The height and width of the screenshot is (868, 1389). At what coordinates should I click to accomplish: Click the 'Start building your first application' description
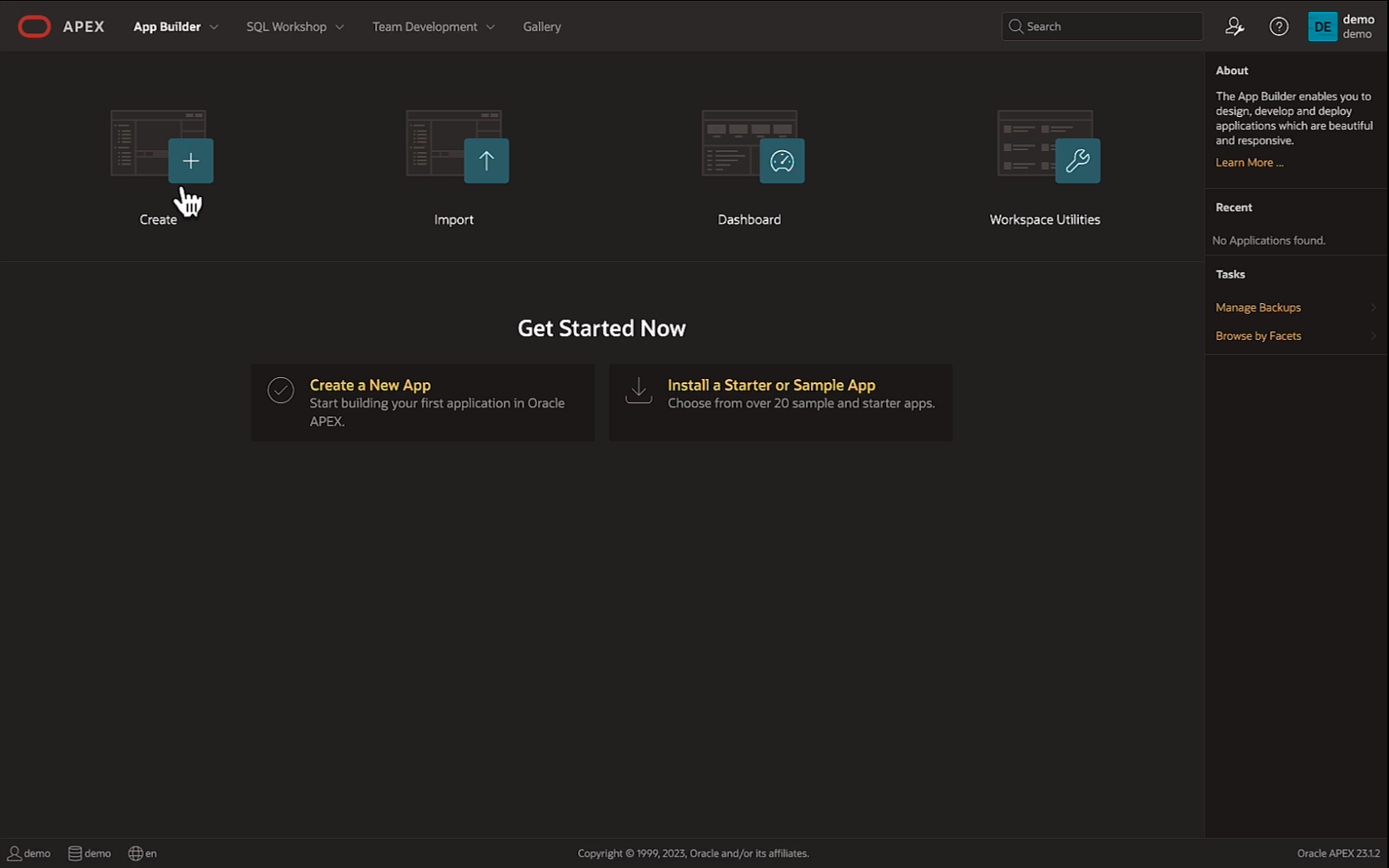[x=437, y=412]
